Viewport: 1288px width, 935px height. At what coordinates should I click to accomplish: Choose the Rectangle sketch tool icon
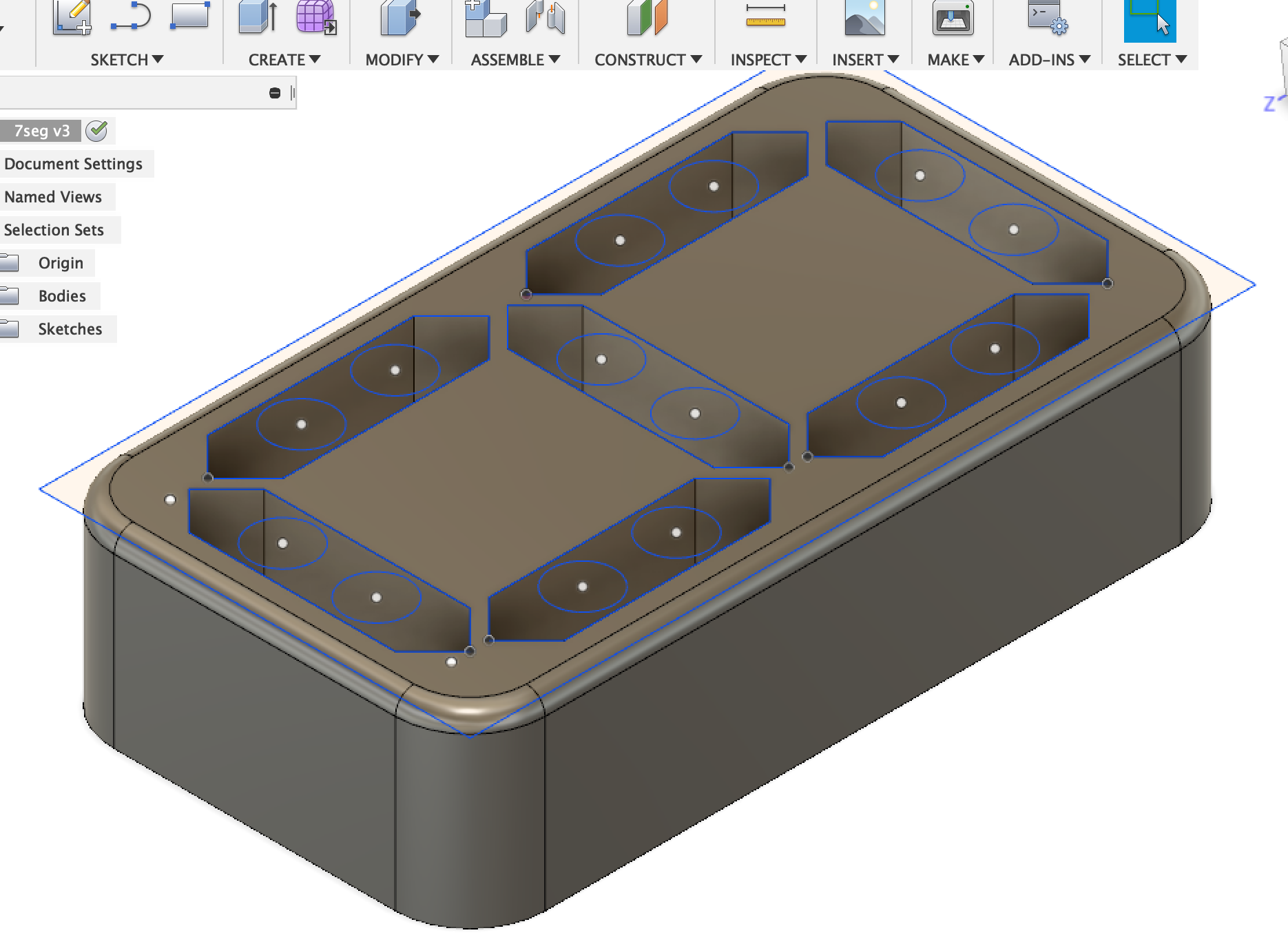[x=189, y=15]
